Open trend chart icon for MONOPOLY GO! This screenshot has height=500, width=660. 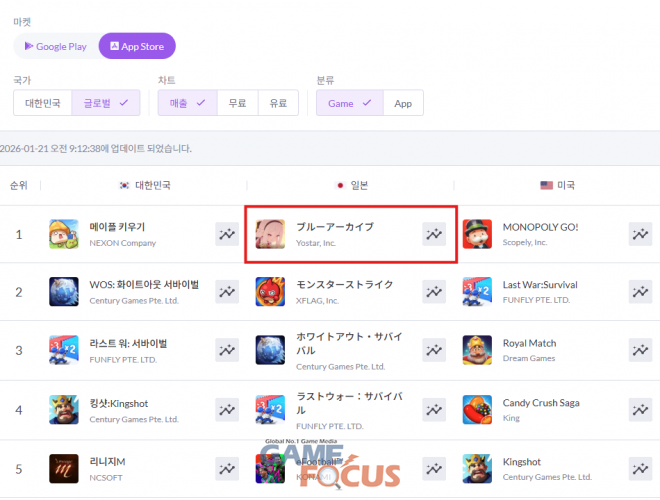coord(640,234)
